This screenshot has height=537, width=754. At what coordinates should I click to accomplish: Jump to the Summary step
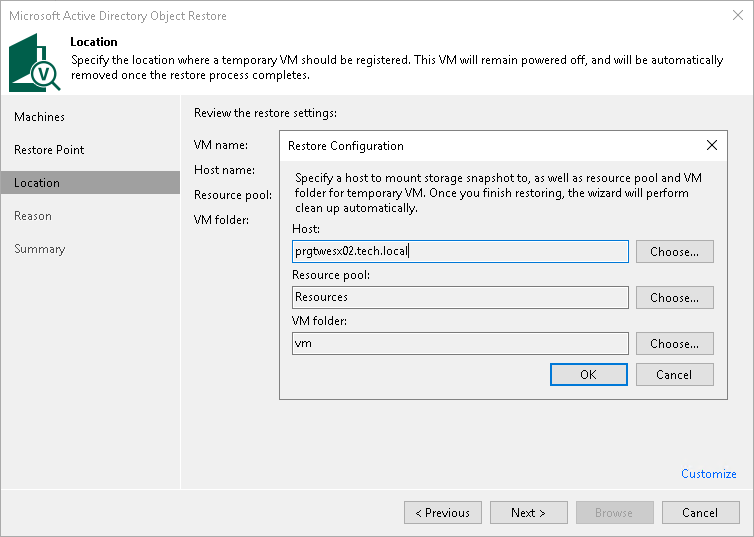[x=39, y=249]
